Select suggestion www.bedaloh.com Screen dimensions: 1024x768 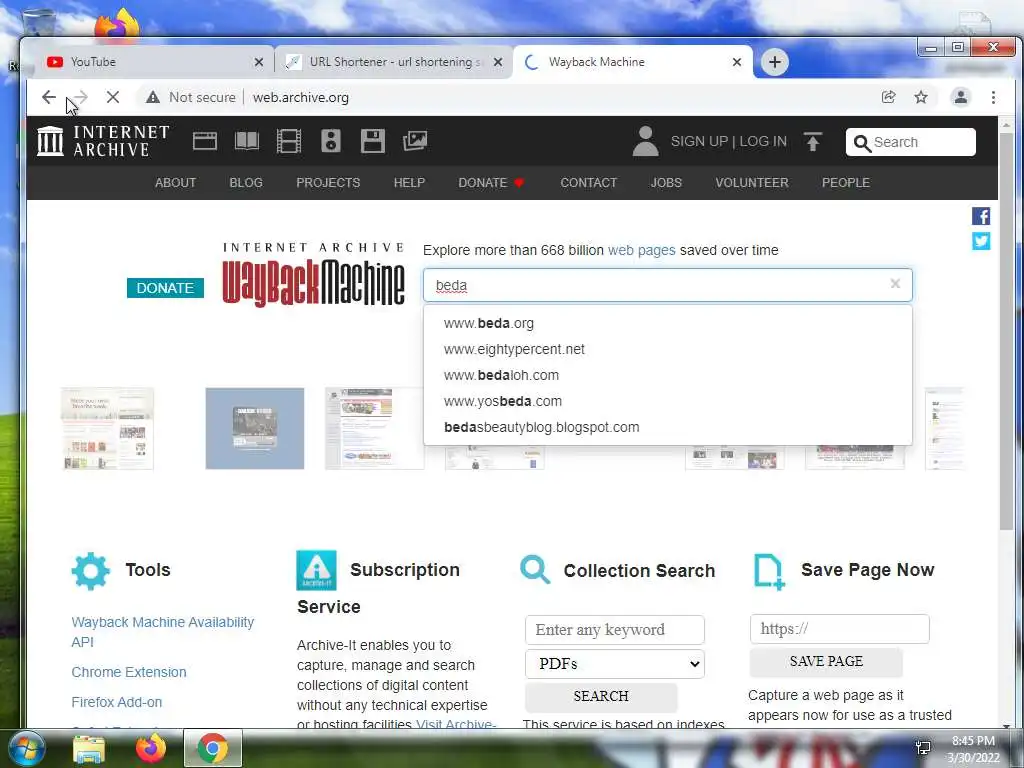point(667,376)
